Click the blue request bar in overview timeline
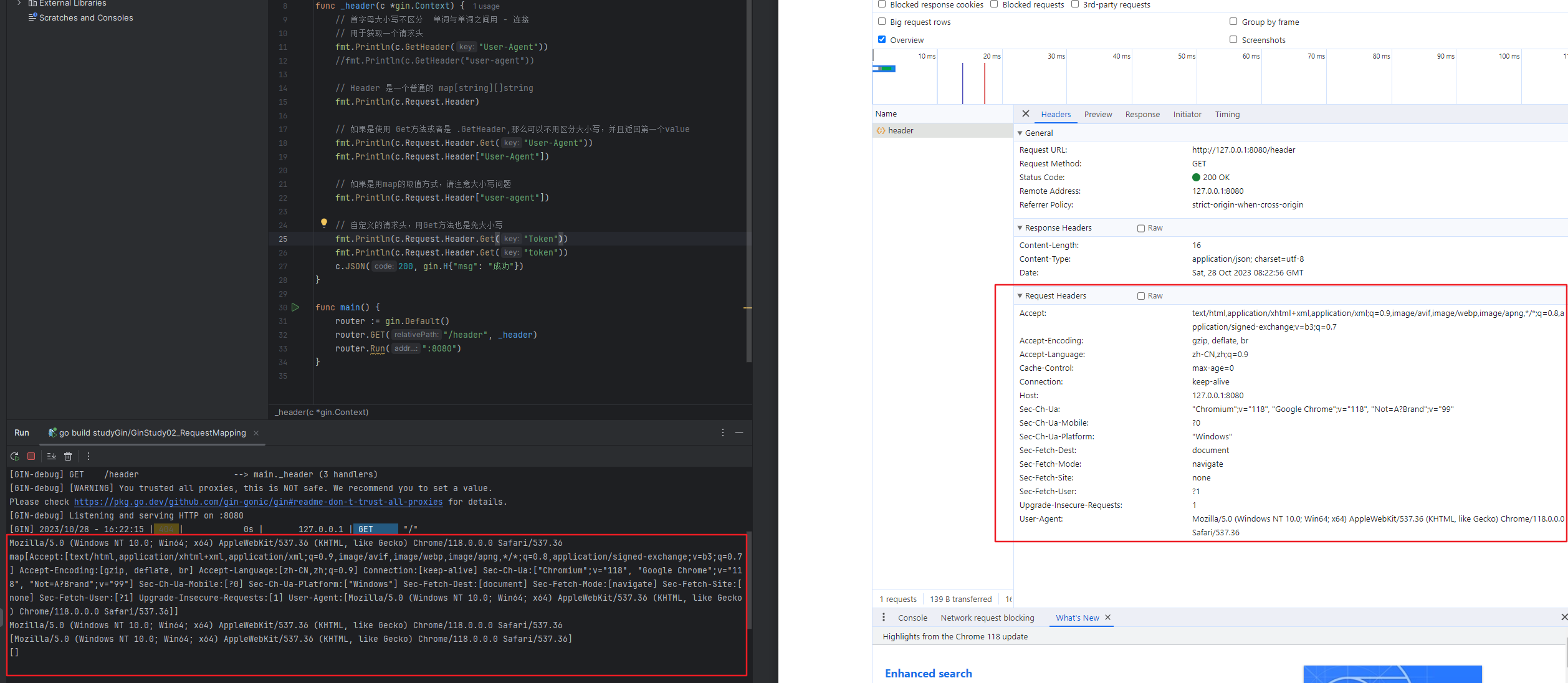The height and width of the screenshot is (683, 1568). click(884, 69)
